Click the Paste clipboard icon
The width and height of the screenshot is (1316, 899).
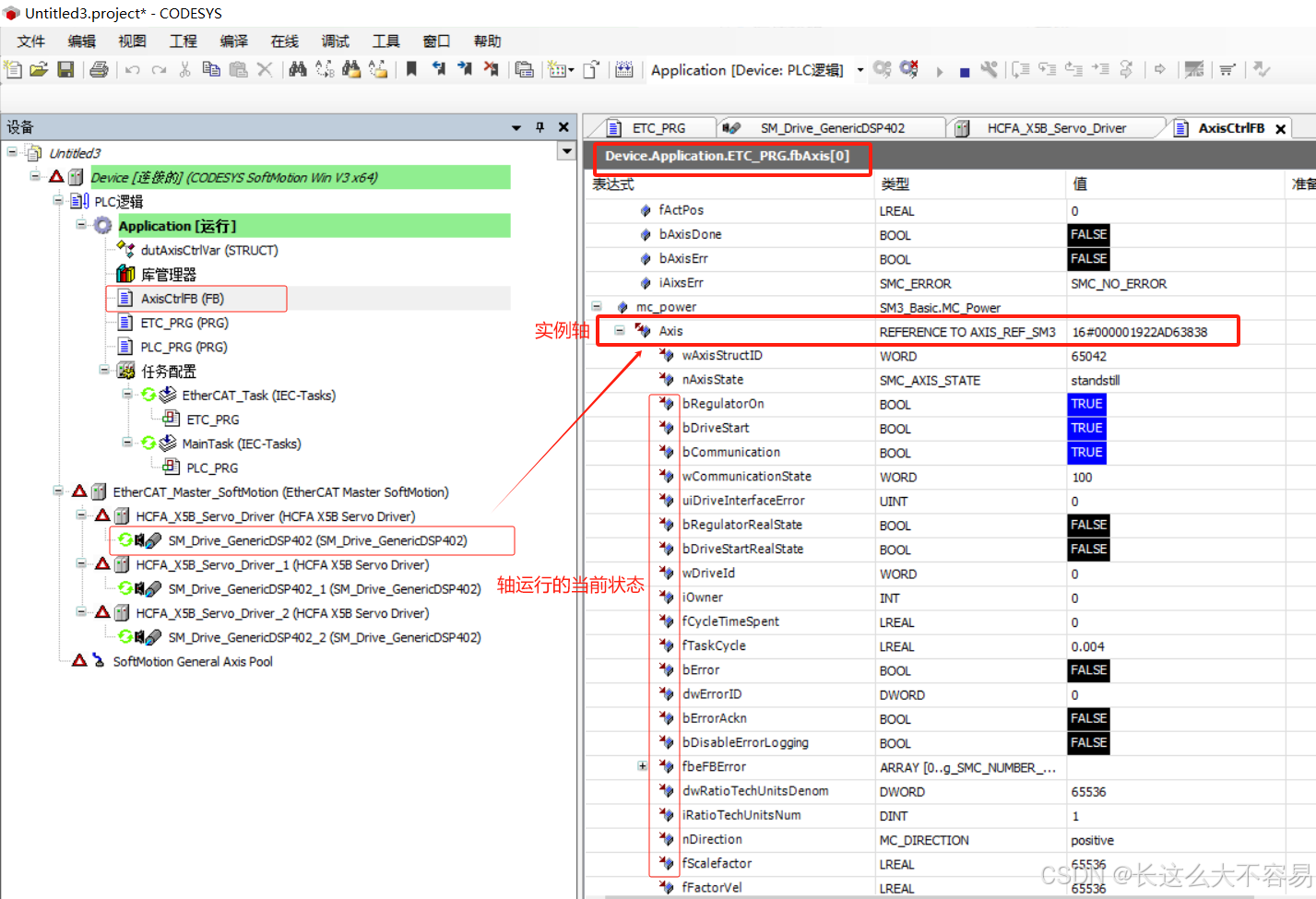pos(238,69)
